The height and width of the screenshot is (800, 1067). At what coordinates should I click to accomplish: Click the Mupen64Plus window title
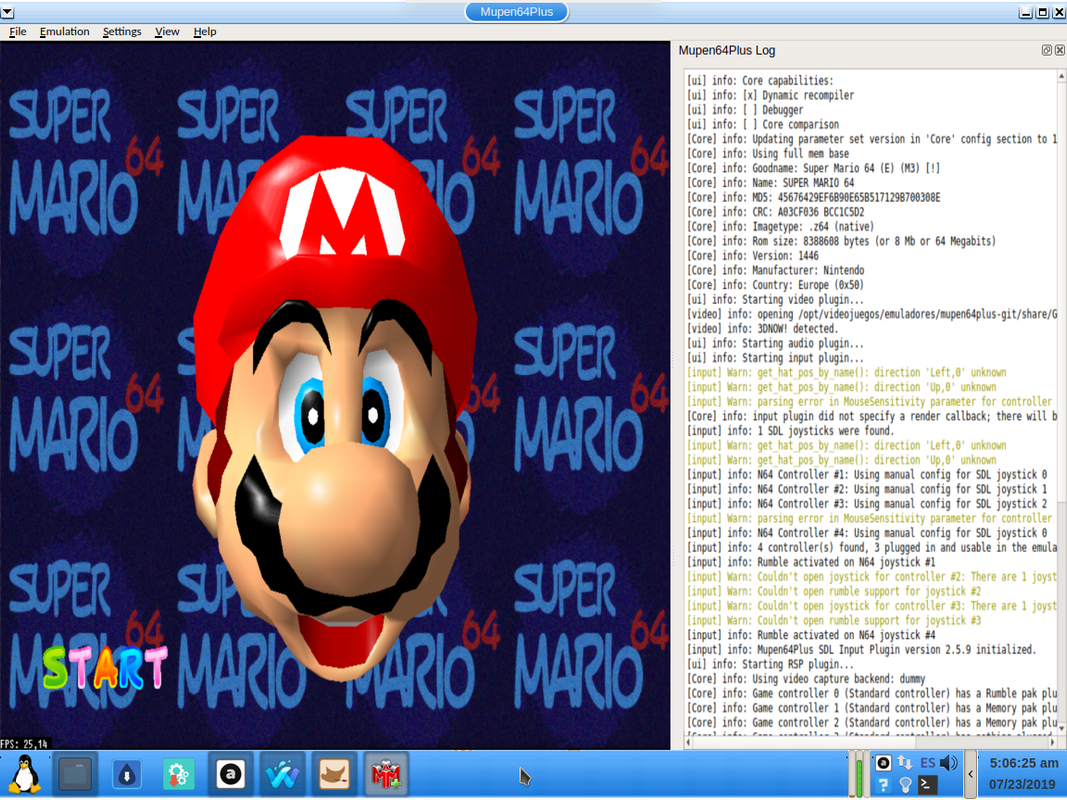point(516,12)
